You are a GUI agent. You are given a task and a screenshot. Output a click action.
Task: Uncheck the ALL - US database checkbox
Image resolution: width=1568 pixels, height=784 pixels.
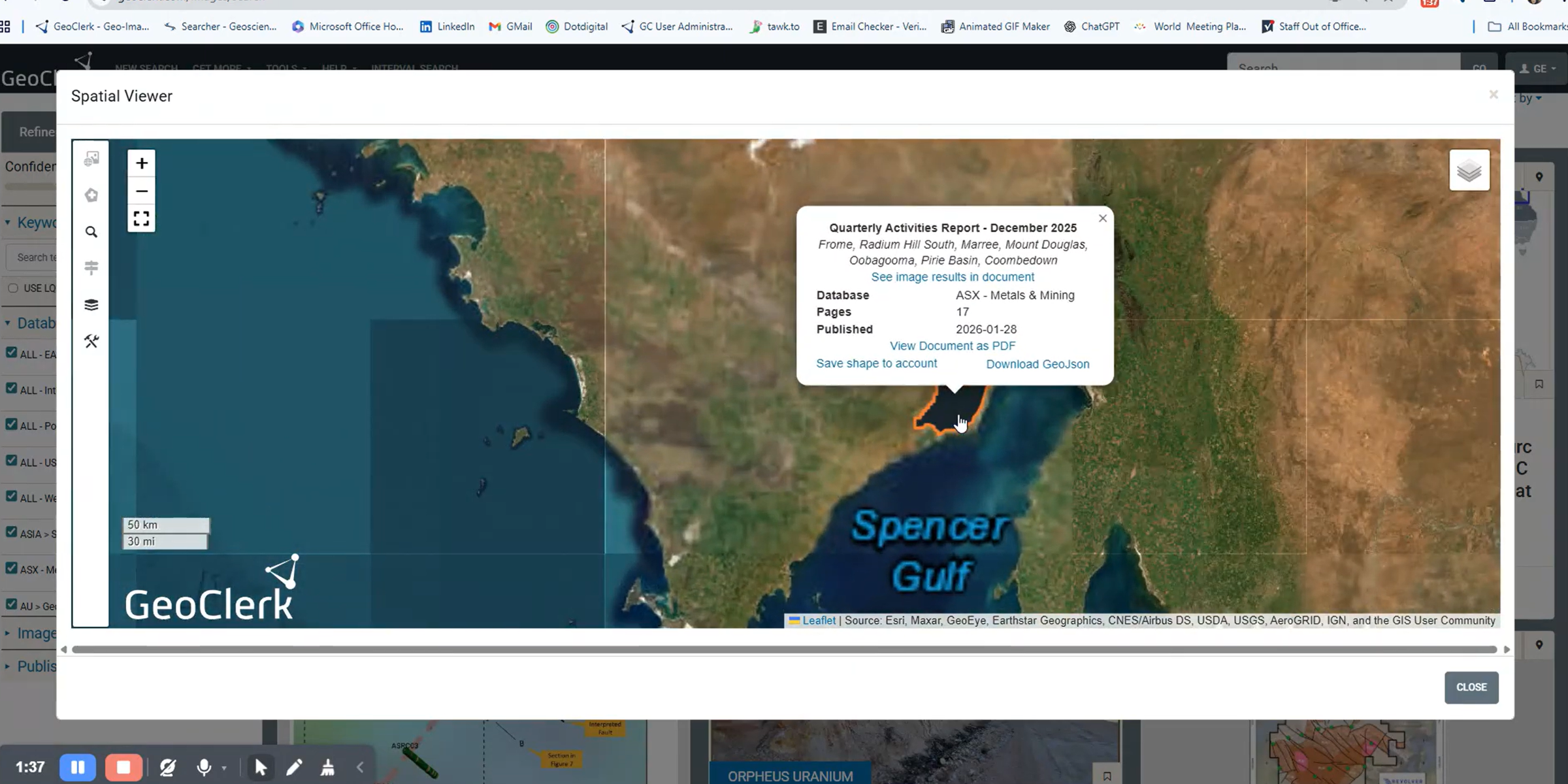pos(11,461)
